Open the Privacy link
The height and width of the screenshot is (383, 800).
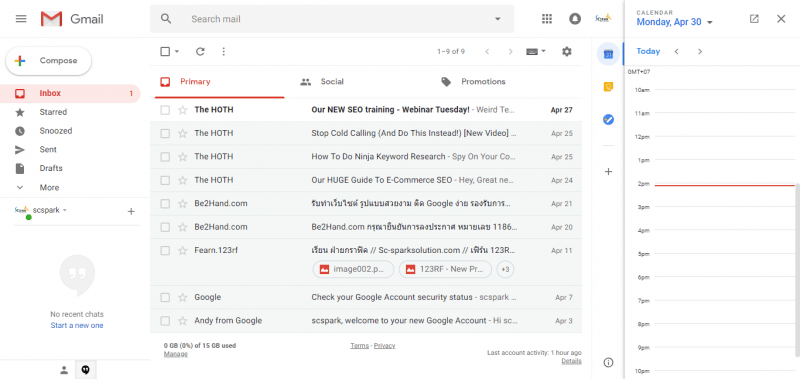coord(384,346)
